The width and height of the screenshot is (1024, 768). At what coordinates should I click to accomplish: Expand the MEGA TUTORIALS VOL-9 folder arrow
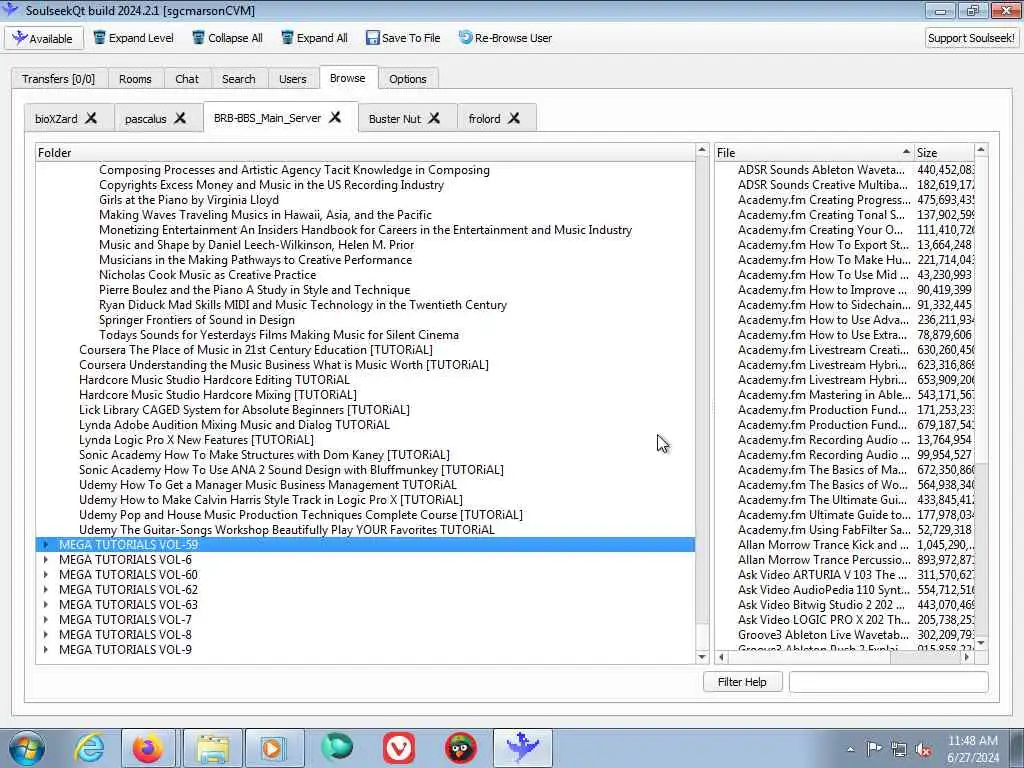click(46, 650)
